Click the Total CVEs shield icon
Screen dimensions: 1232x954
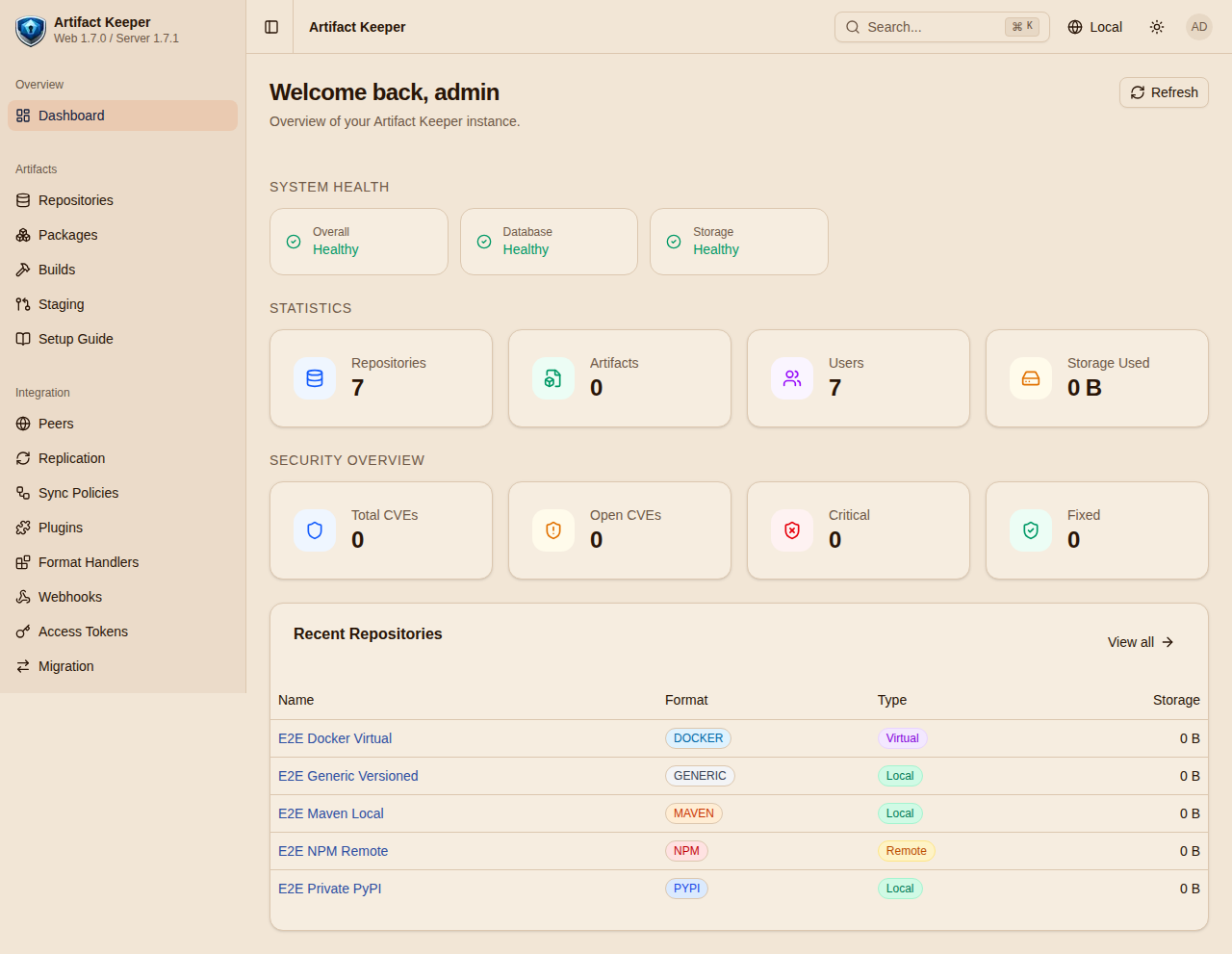click(x=315, y=530)
